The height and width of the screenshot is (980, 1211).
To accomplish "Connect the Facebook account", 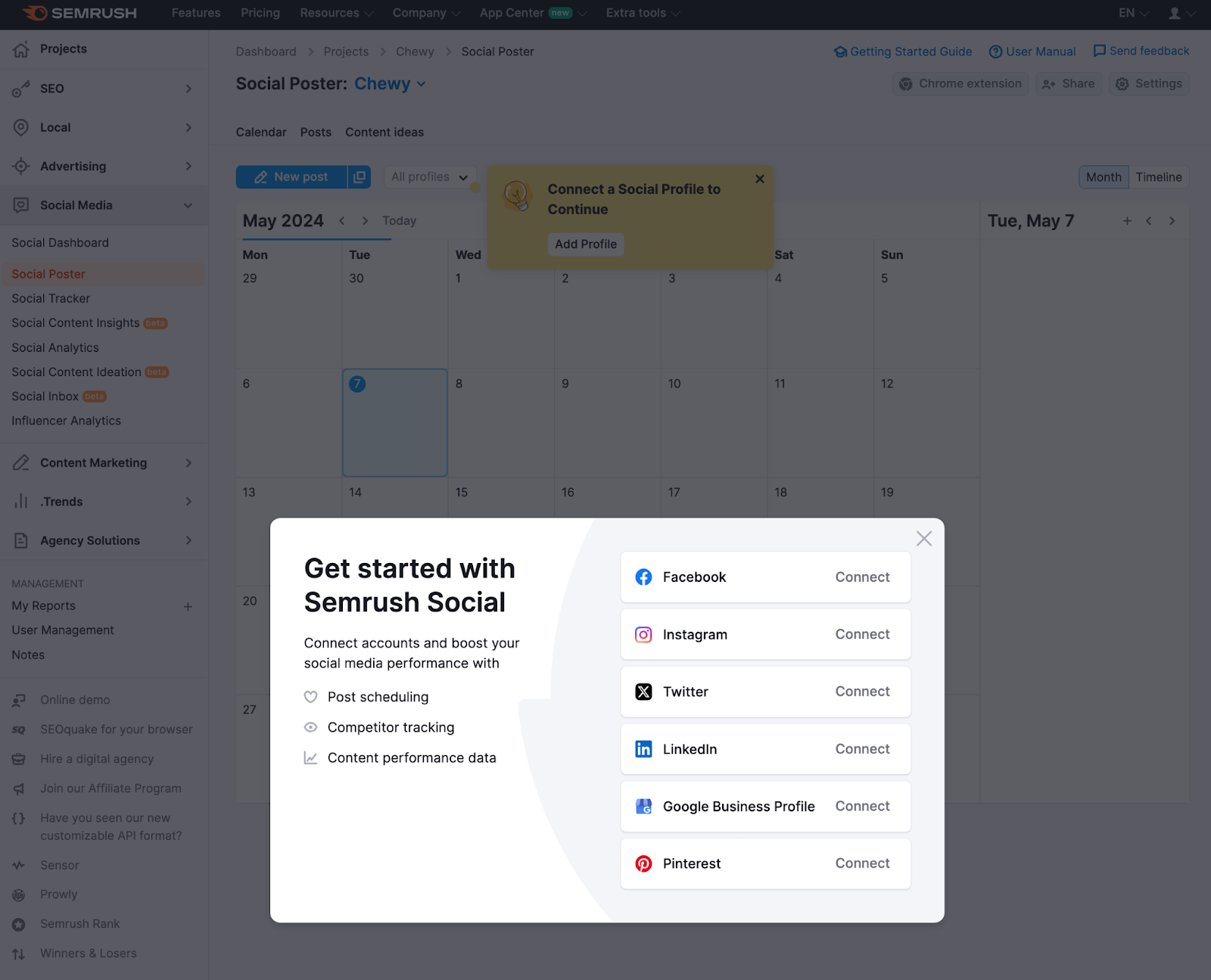I will click(x=862, y=577).
